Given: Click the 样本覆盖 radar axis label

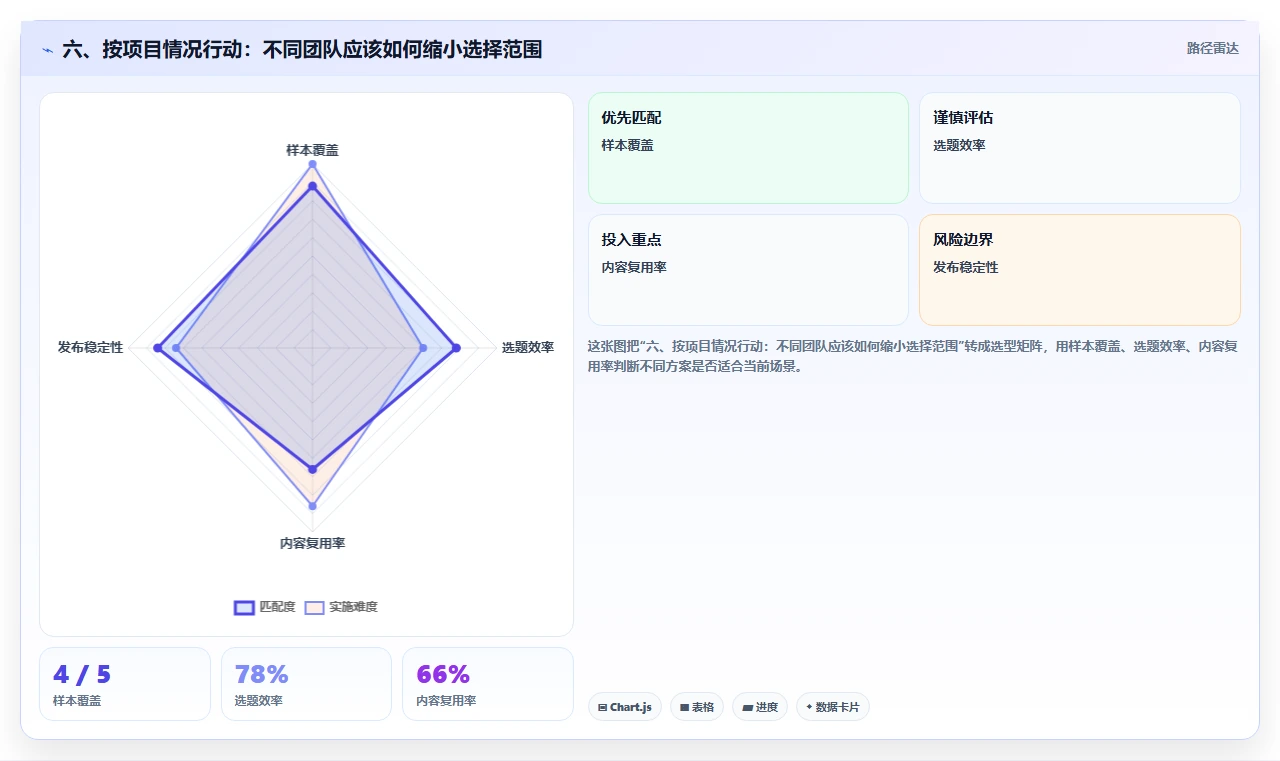Looking at the screenshot, I should point(312,150).
